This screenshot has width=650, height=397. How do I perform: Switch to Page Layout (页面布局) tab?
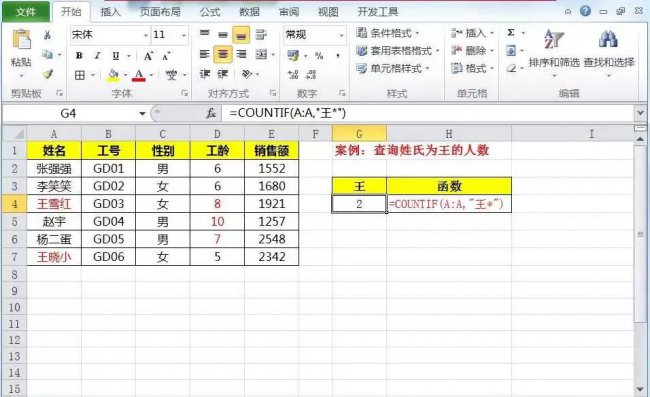tap(160, 12)
